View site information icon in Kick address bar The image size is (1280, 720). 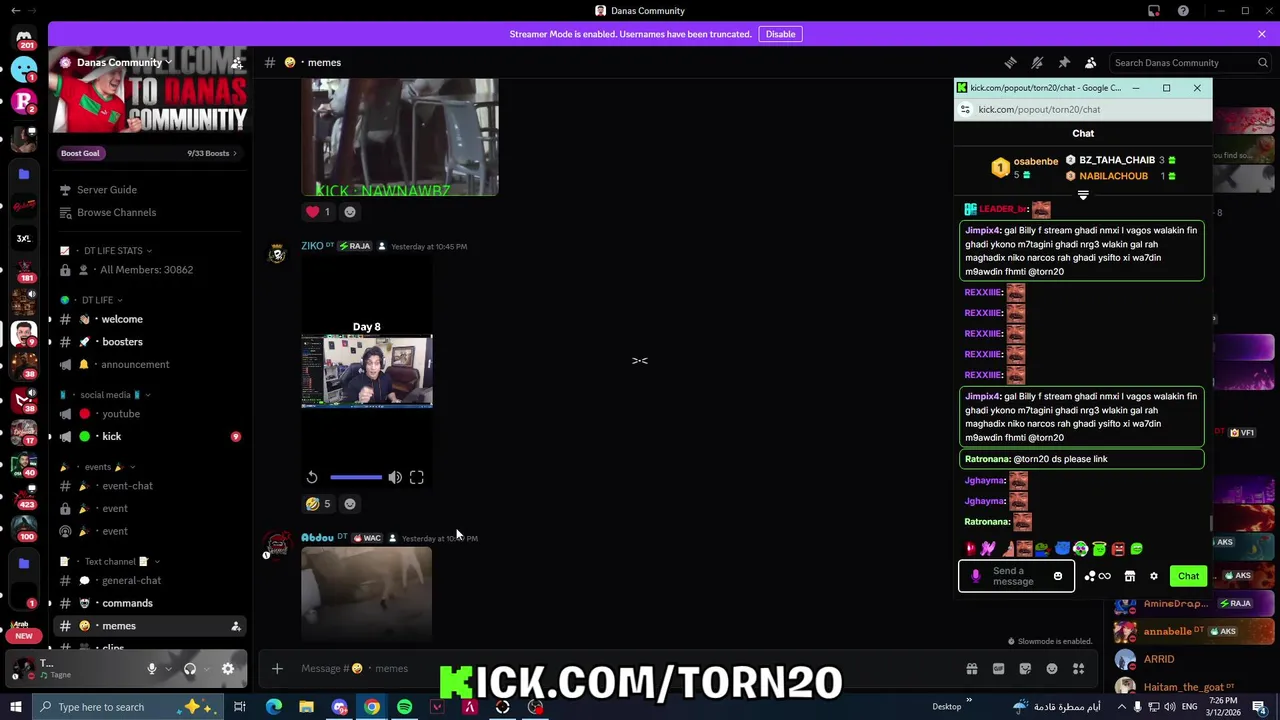click(965, 110)
